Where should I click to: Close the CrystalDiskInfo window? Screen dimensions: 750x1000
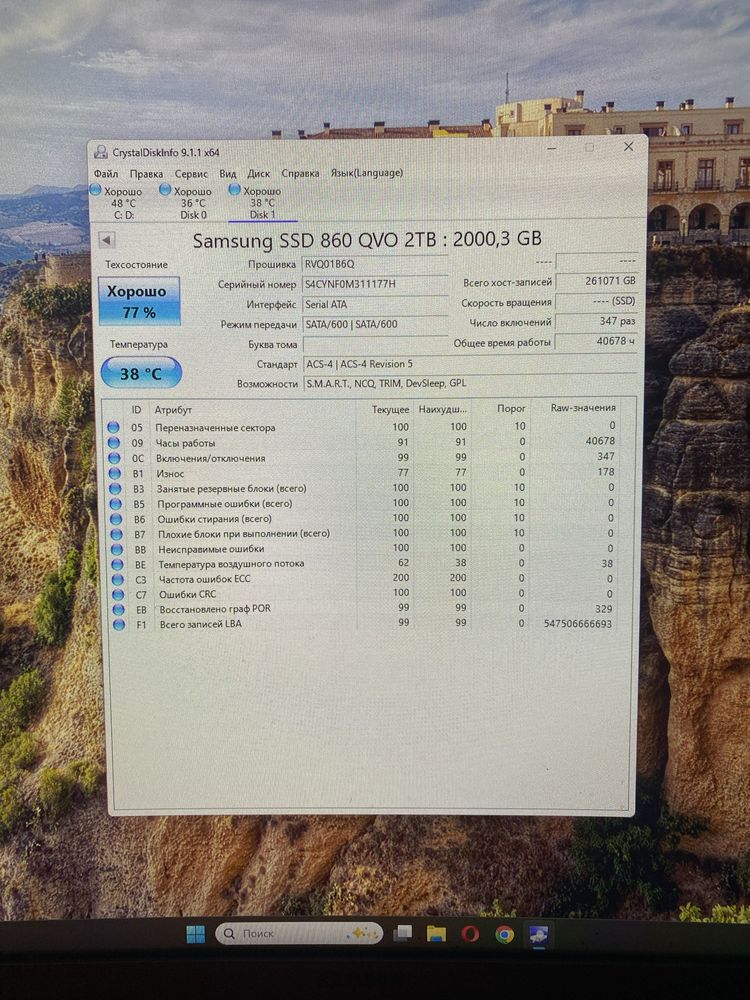point(628,146)
